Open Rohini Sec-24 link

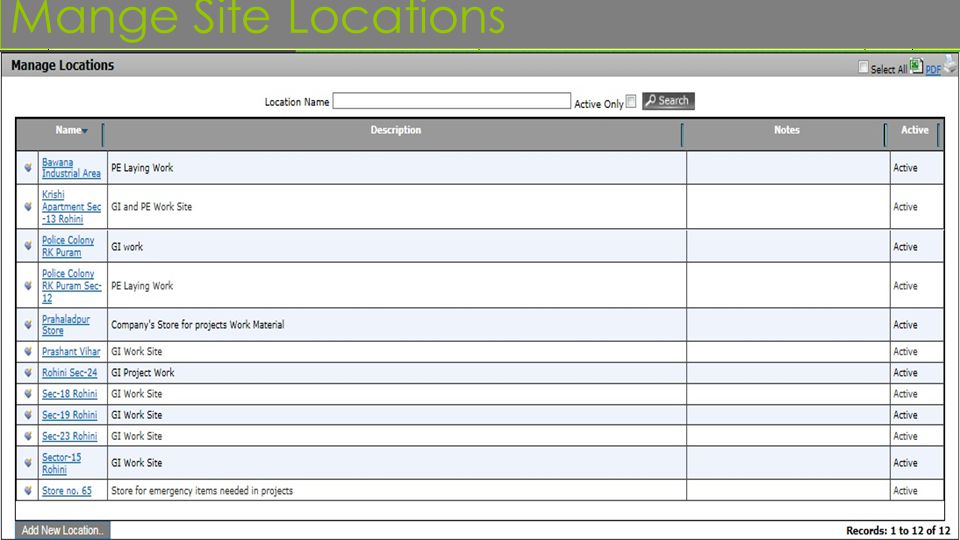click(69, 372)
